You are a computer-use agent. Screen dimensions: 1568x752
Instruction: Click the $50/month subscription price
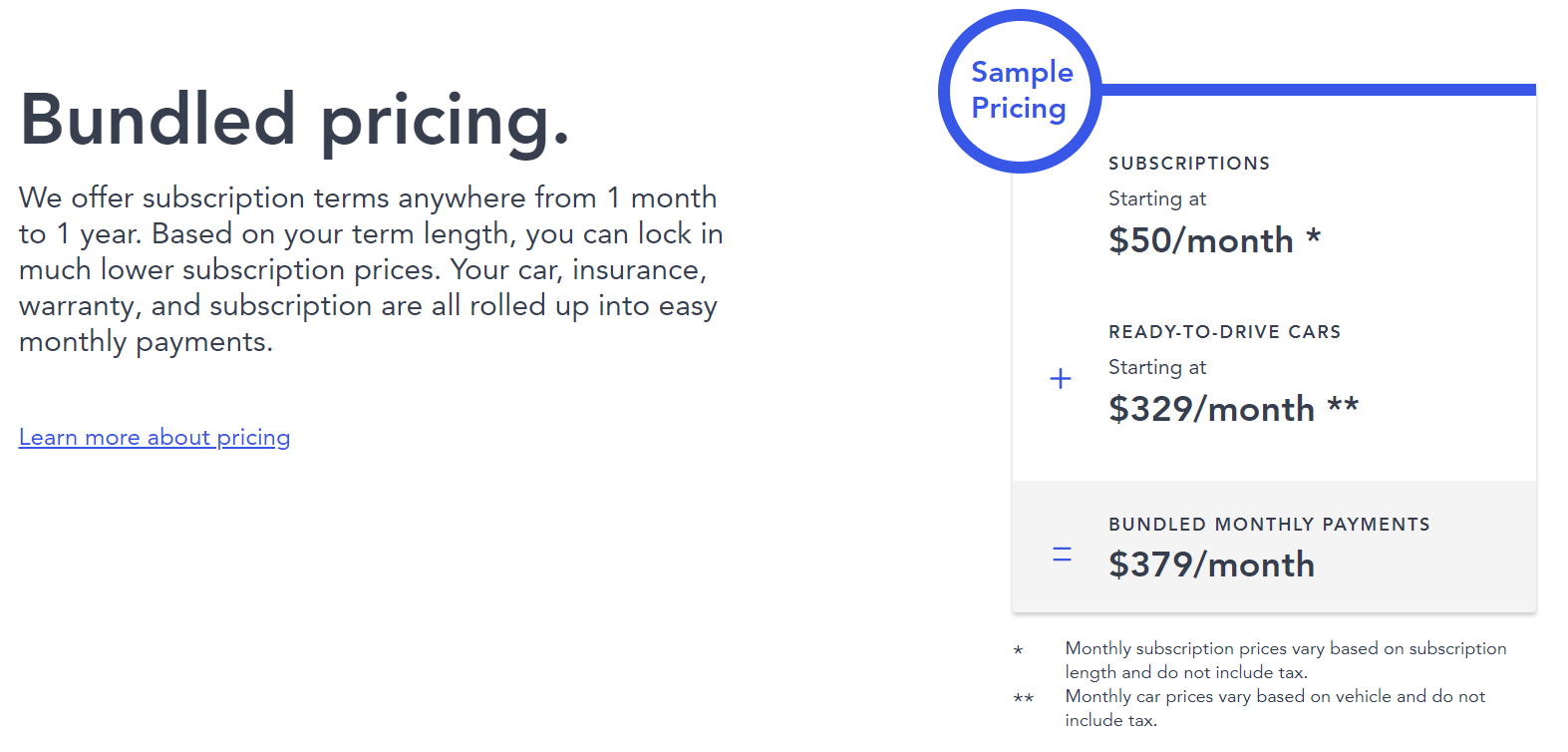[x=1200, y=241]
